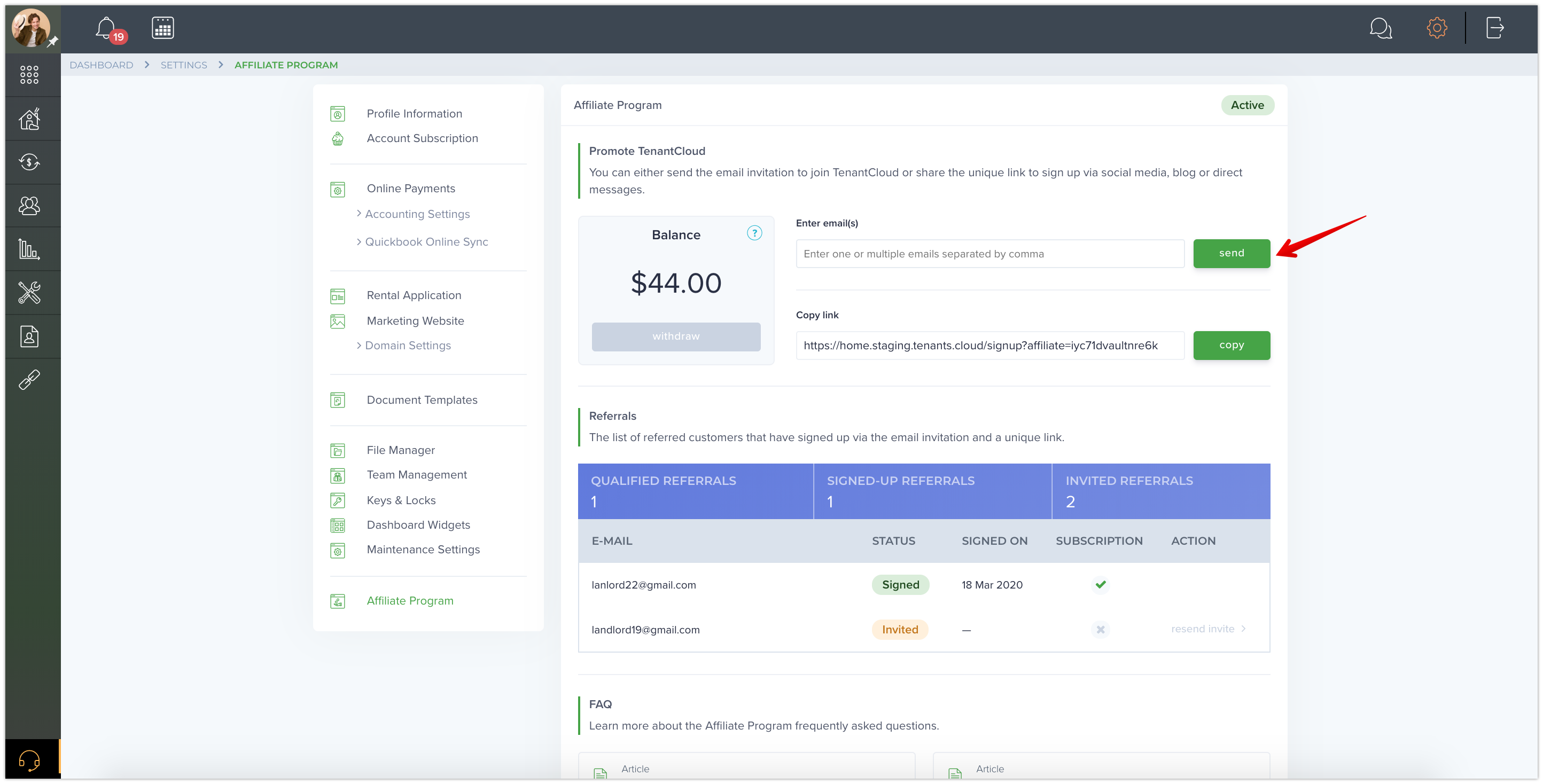
Task: Open the reports chart sidebar icon
Action: (x=29, y=249)
